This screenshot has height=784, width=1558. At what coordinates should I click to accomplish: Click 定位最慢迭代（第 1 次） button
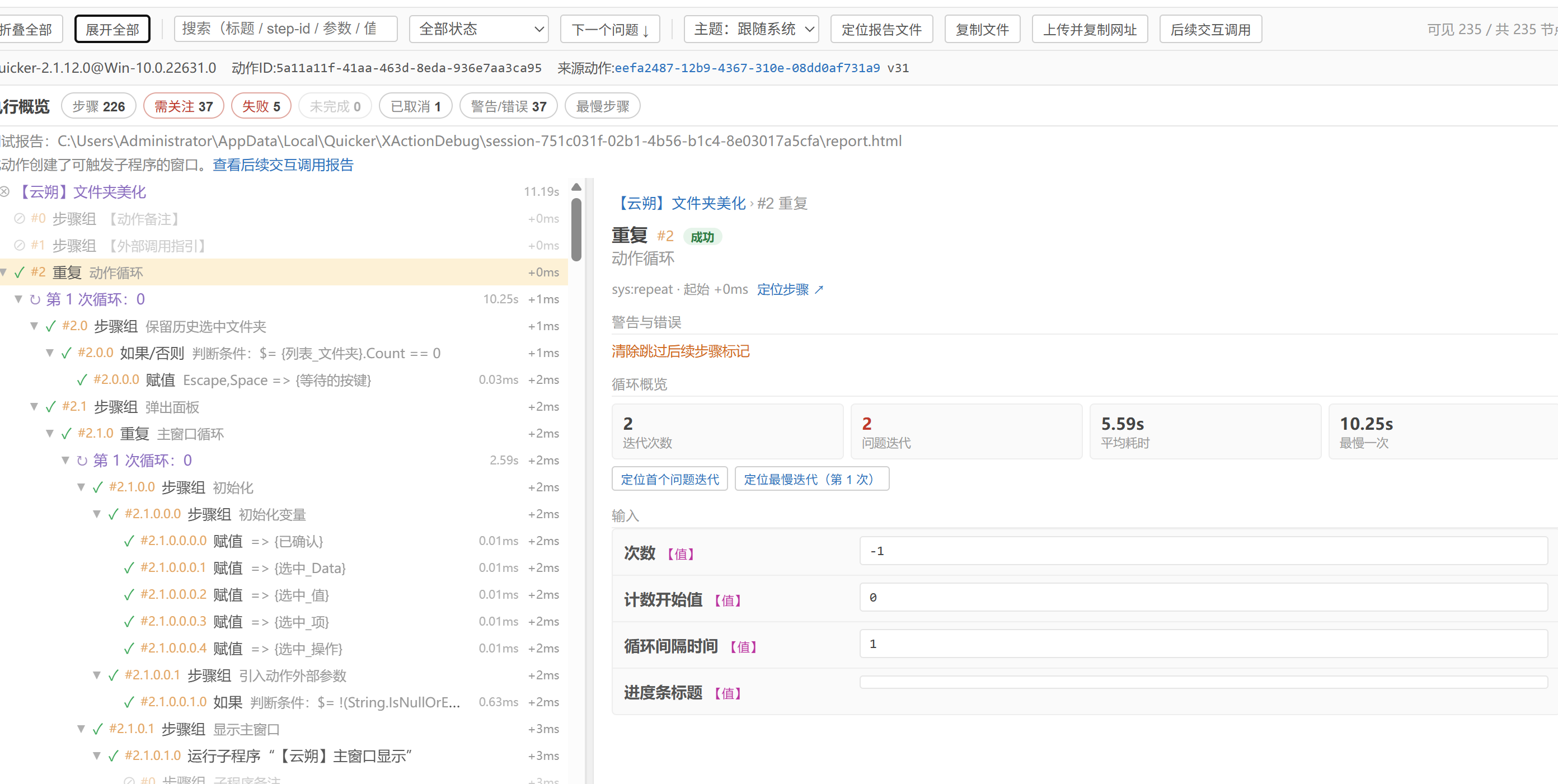(811, 479)
